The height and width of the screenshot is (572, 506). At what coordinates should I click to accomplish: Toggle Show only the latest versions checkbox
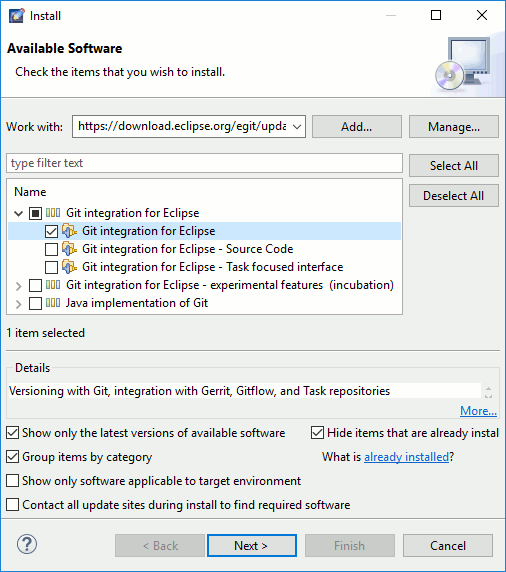[13, 433]
